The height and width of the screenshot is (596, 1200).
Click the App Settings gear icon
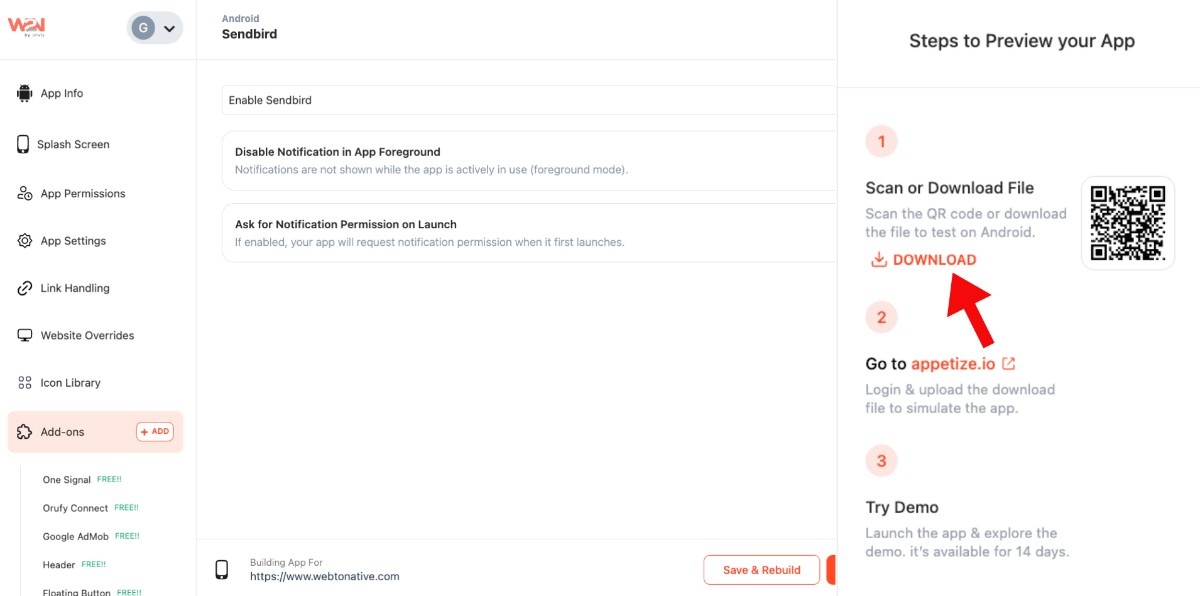point(25,241)
